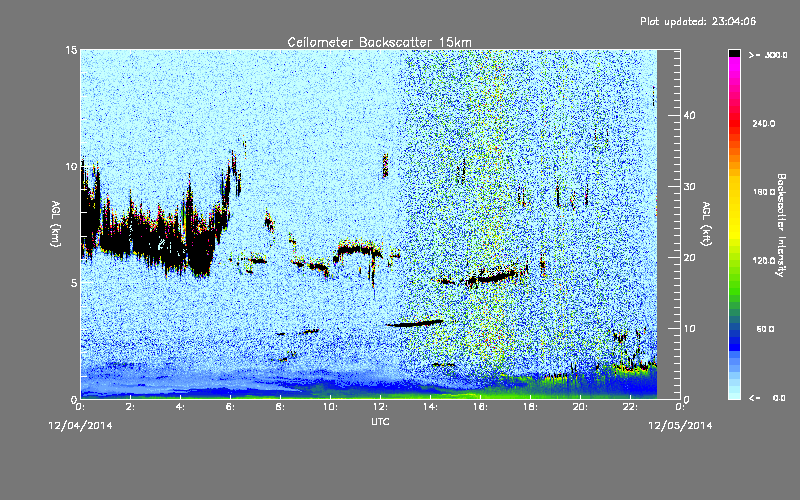Click the "<= 0.0" colorbar label

tap(768, 398)
